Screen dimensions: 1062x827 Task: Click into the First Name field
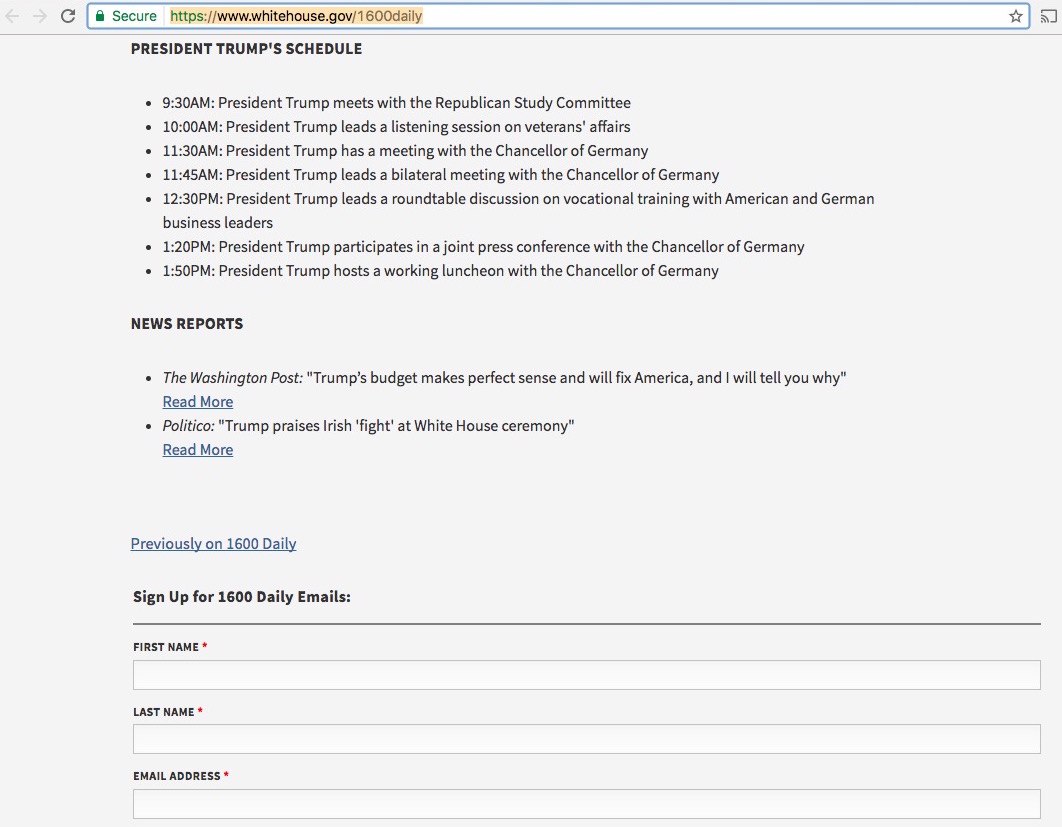tap(586, 675)
